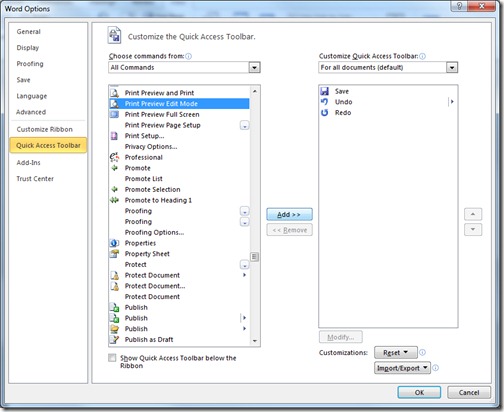The image size is (504, 412).
Task: Open the Save options page in the sidebar
Action: (23, 80)
